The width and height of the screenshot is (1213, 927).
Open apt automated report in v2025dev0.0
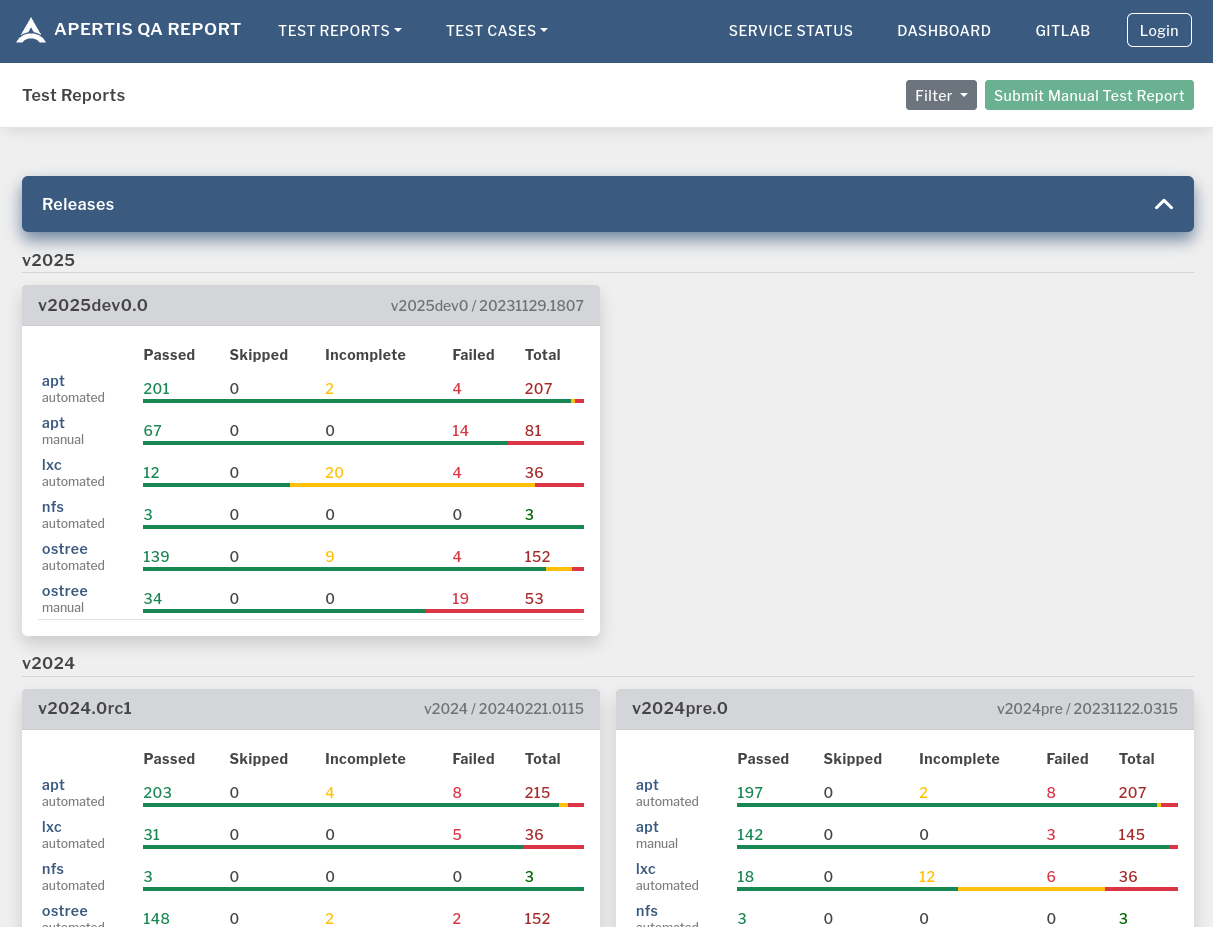pyautogui.click(x=53, y=381)
